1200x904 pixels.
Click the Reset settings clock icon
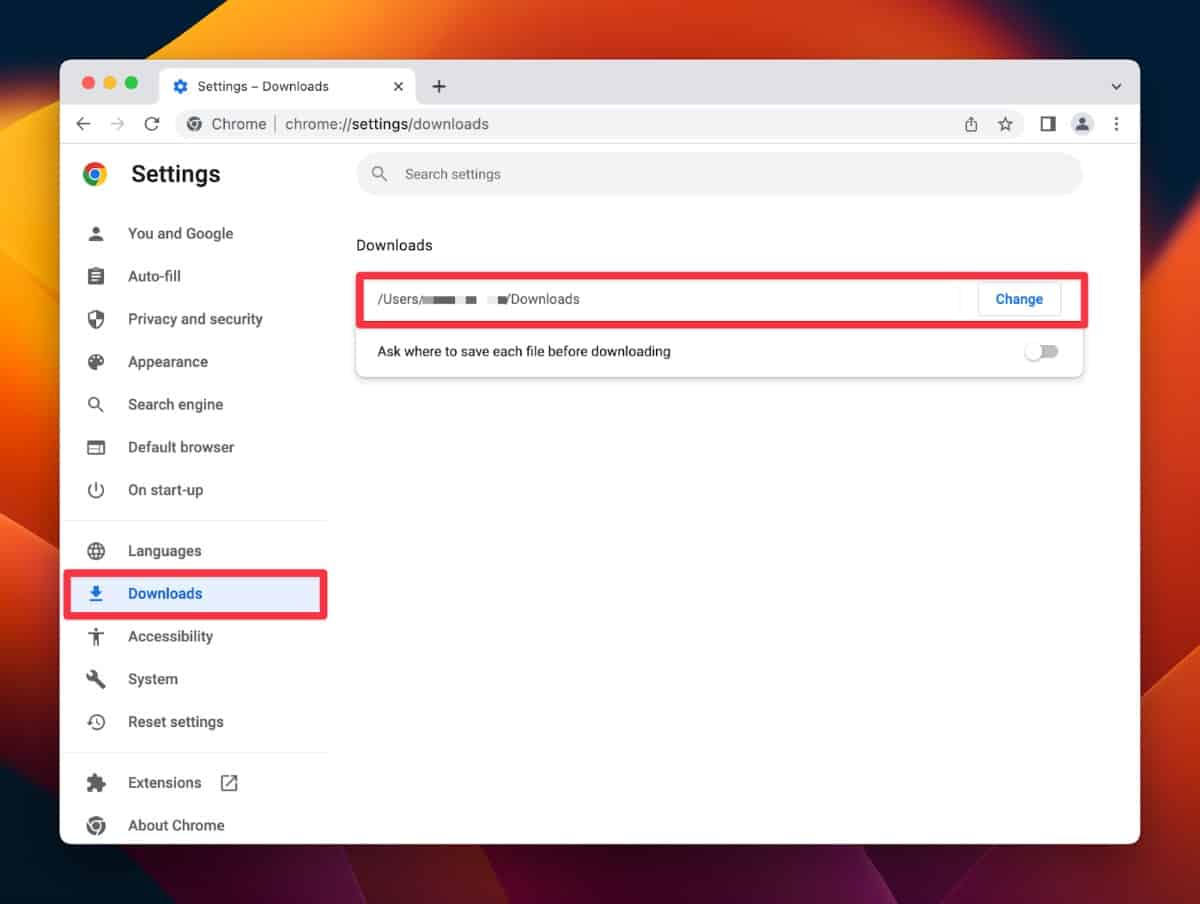click(96, 721)
